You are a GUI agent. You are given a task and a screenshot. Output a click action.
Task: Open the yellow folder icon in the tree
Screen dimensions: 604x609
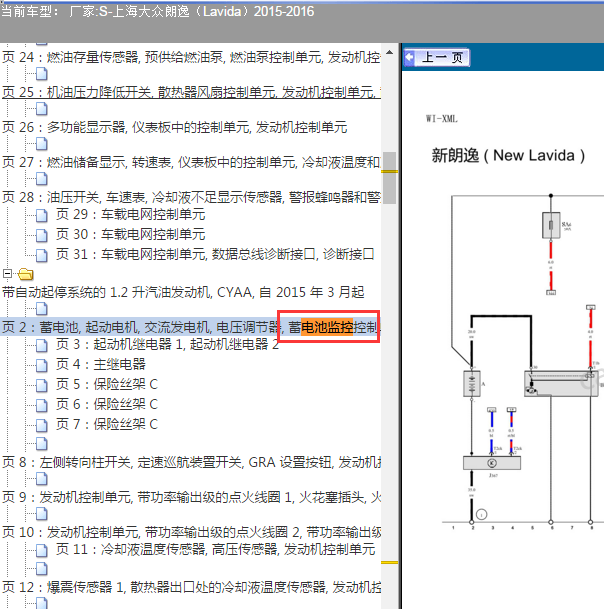[x=25, y=274]
